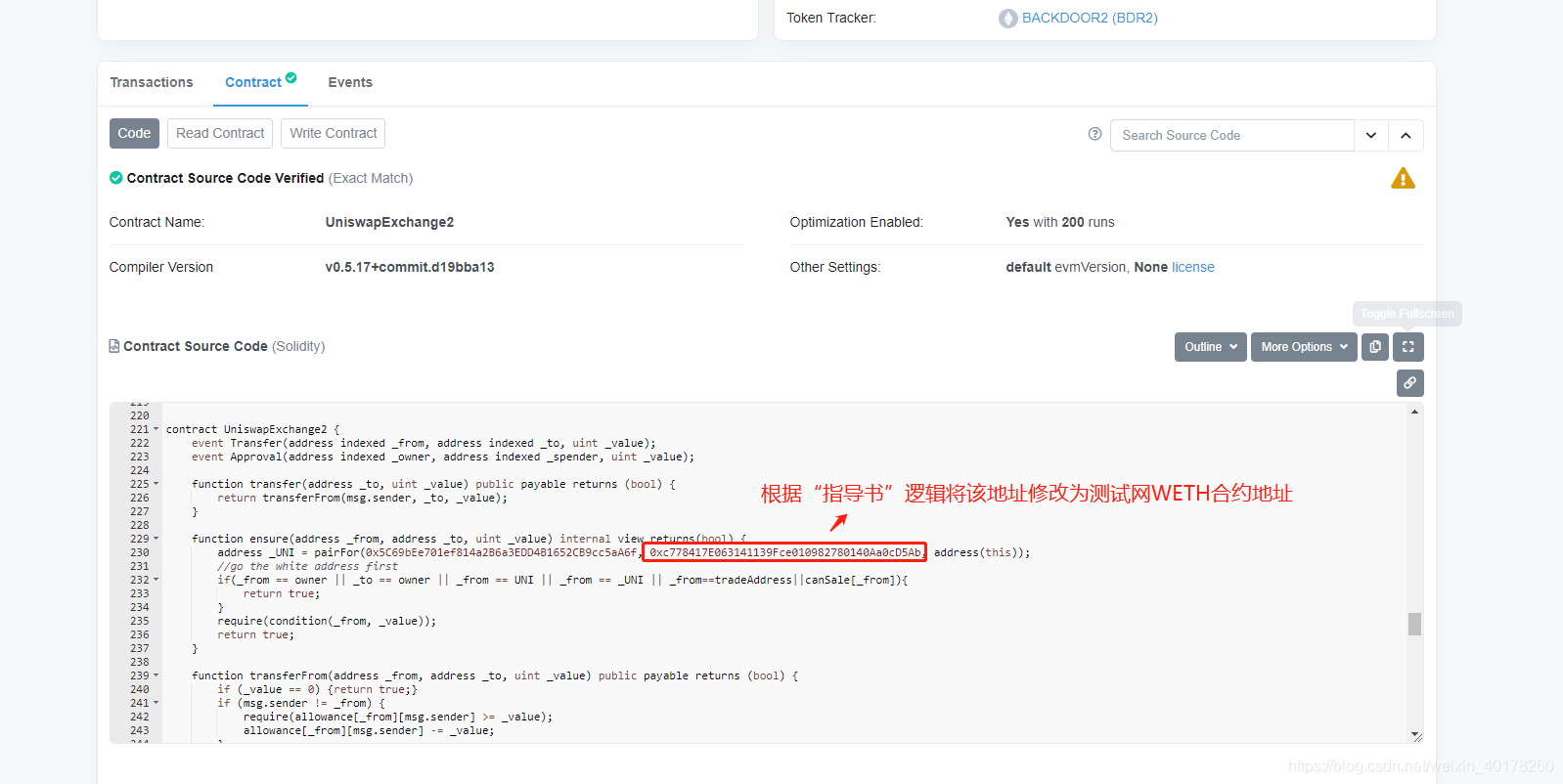Viewport: 1563px width, 784px height.
Task: Click line number 230 in the gutter
Action: tap(140, 552)
